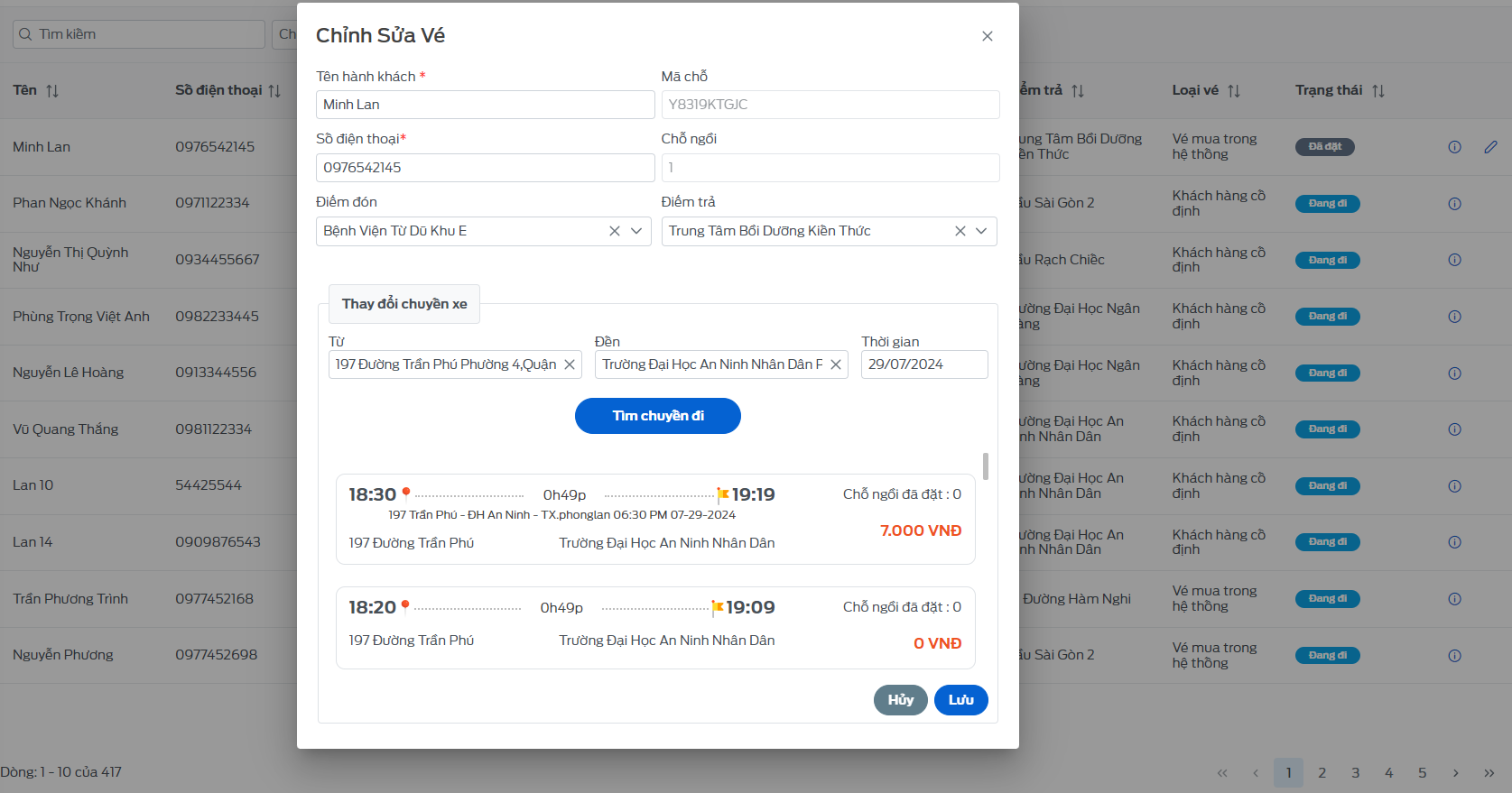Image resolution: width=1512 pixels, height=793 pixels.
Task: Click the trip list scrollbar
Action: pos(986,466)
